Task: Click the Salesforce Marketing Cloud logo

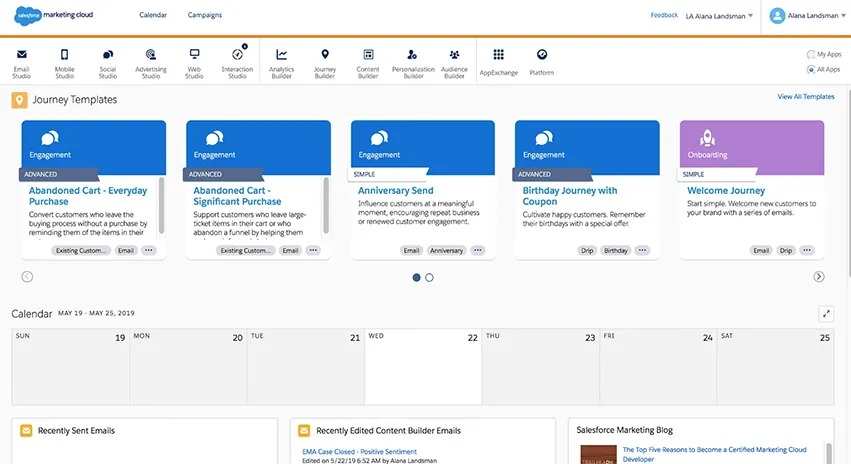Action: pos(53,15)
